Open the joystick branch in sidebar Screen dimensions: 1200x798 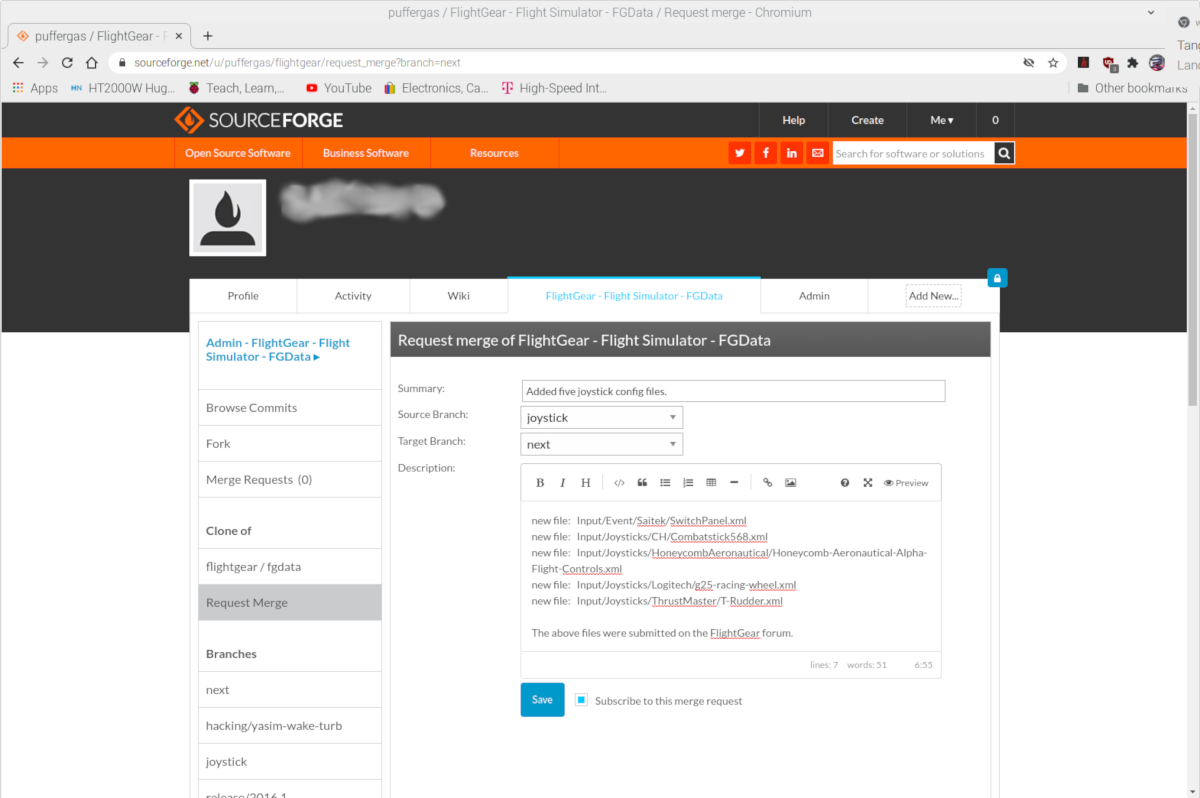pyautogui.click(x=290, y=761)
